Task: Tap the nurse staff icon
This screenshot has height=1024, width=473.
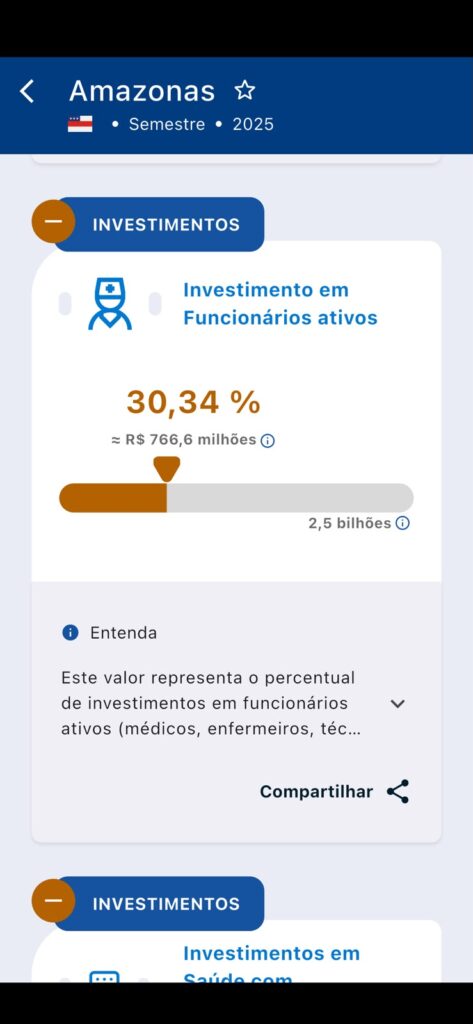Action: [110, 304]
